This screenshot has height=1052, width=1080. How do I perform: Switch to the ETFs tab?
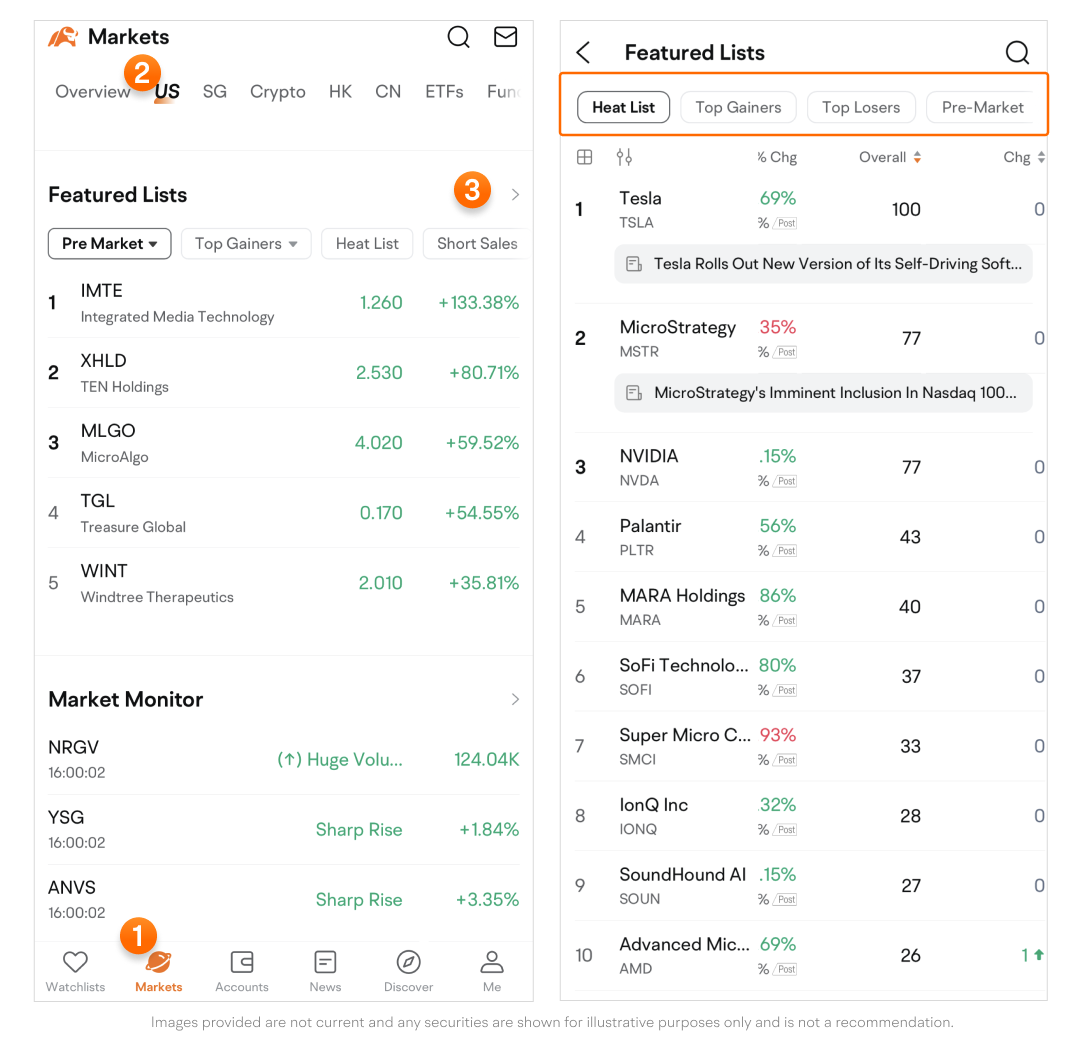[x=444, y=92]
